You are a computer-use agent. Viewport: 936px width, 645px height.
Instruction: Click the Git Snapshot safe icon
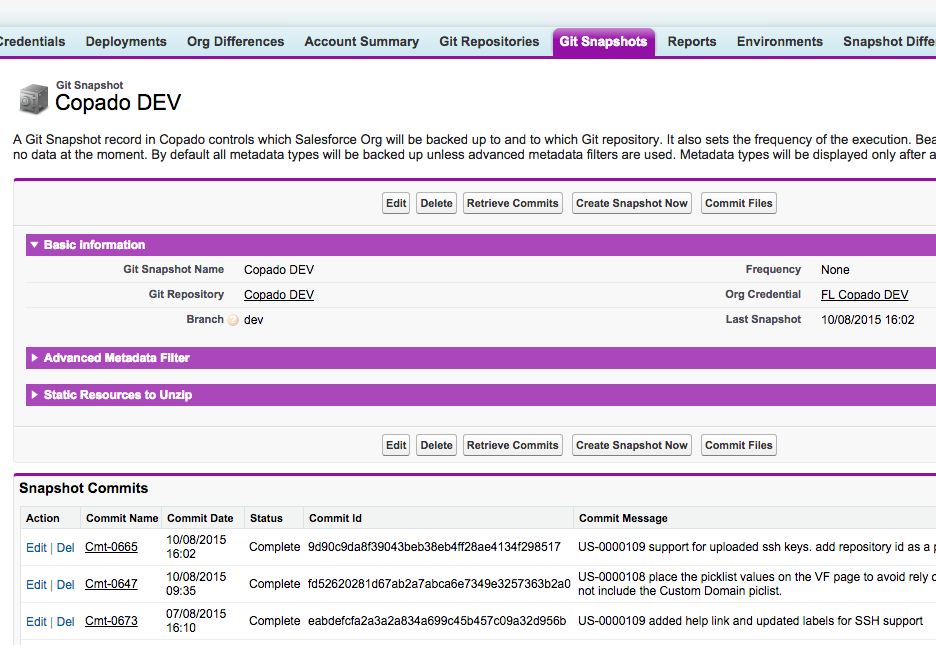tap(33, 98)
